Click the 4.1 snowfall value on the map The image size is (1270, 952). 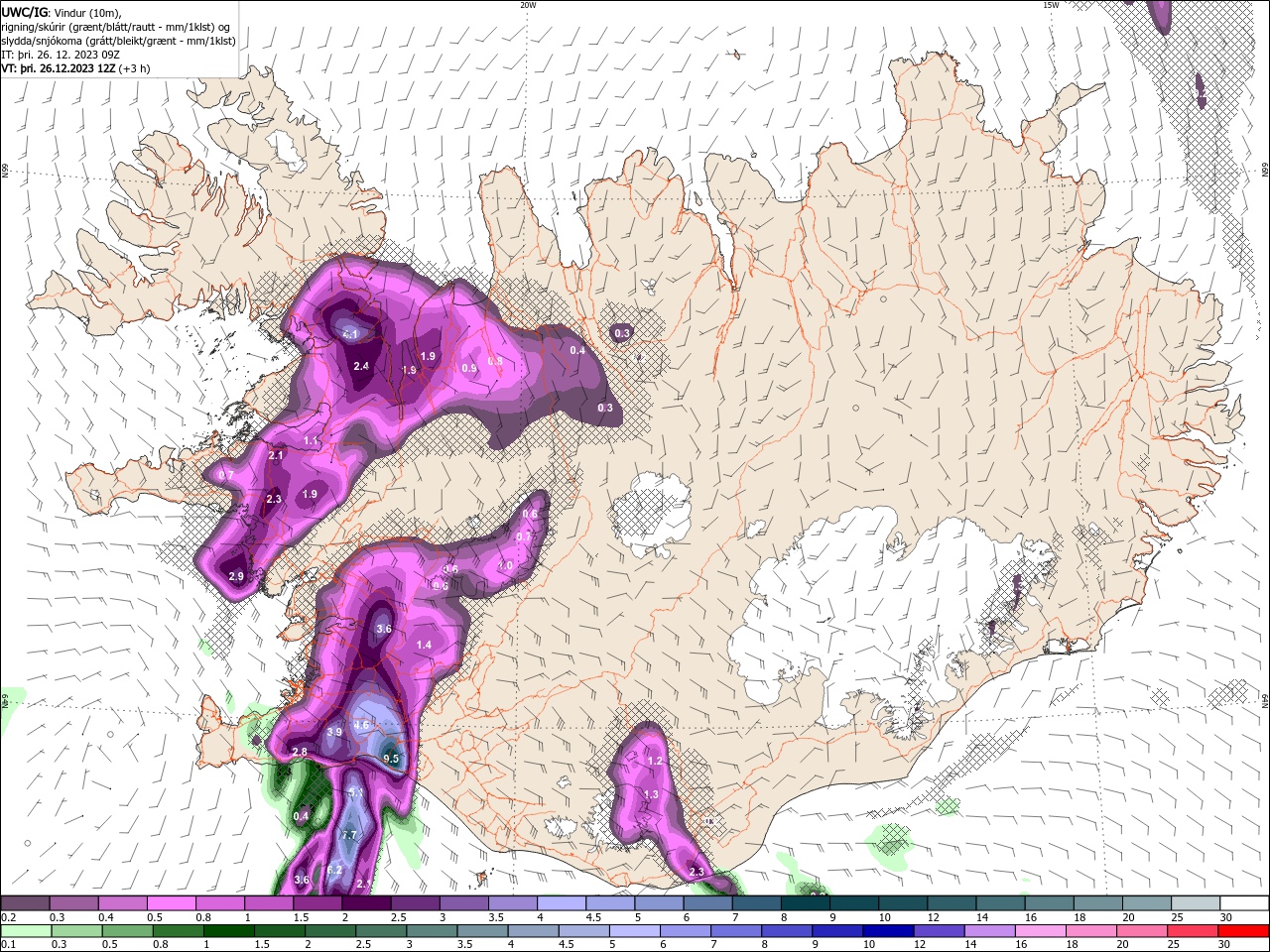click(350, 334)
